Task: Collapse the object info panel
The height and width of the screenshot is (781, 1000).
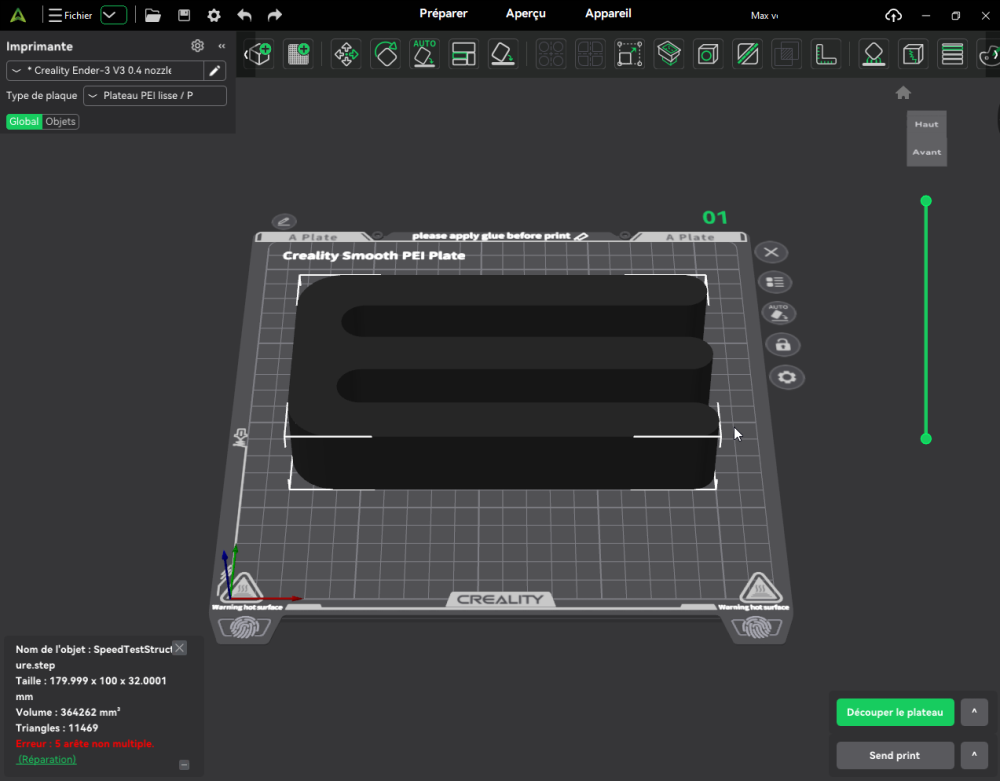Action: [184, 764]
